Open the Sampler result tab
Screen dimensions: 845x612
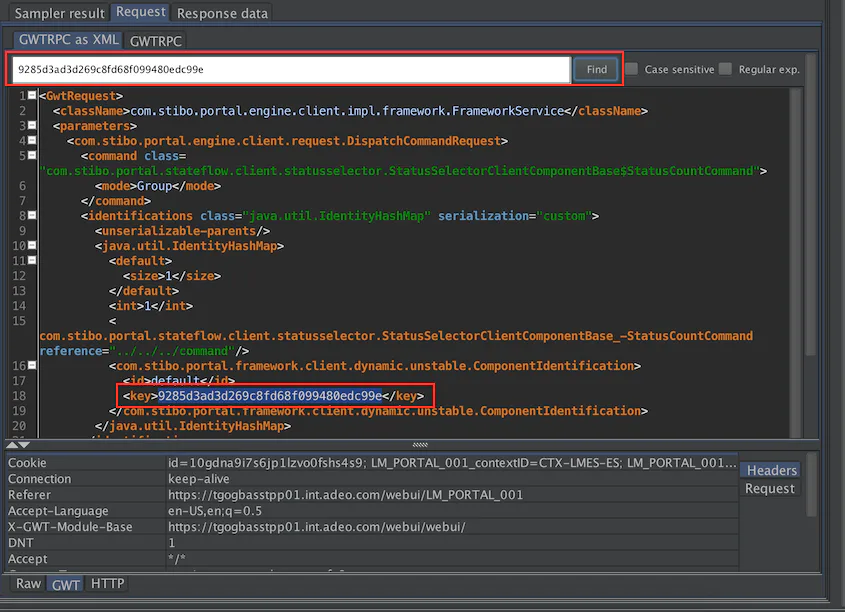tap(59, 13)
